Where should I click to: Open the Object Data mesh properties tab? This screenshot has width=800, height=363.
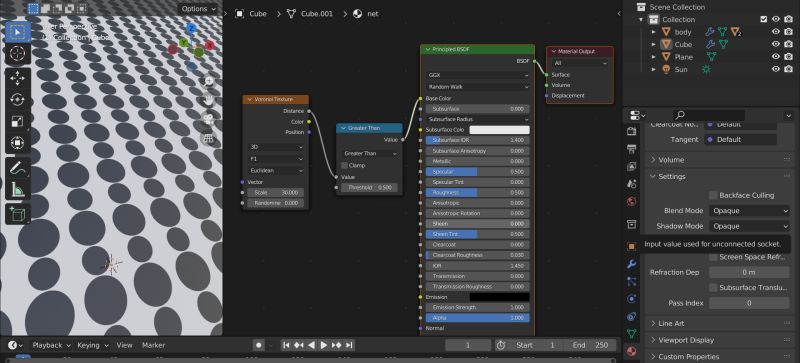click(632, 334)
